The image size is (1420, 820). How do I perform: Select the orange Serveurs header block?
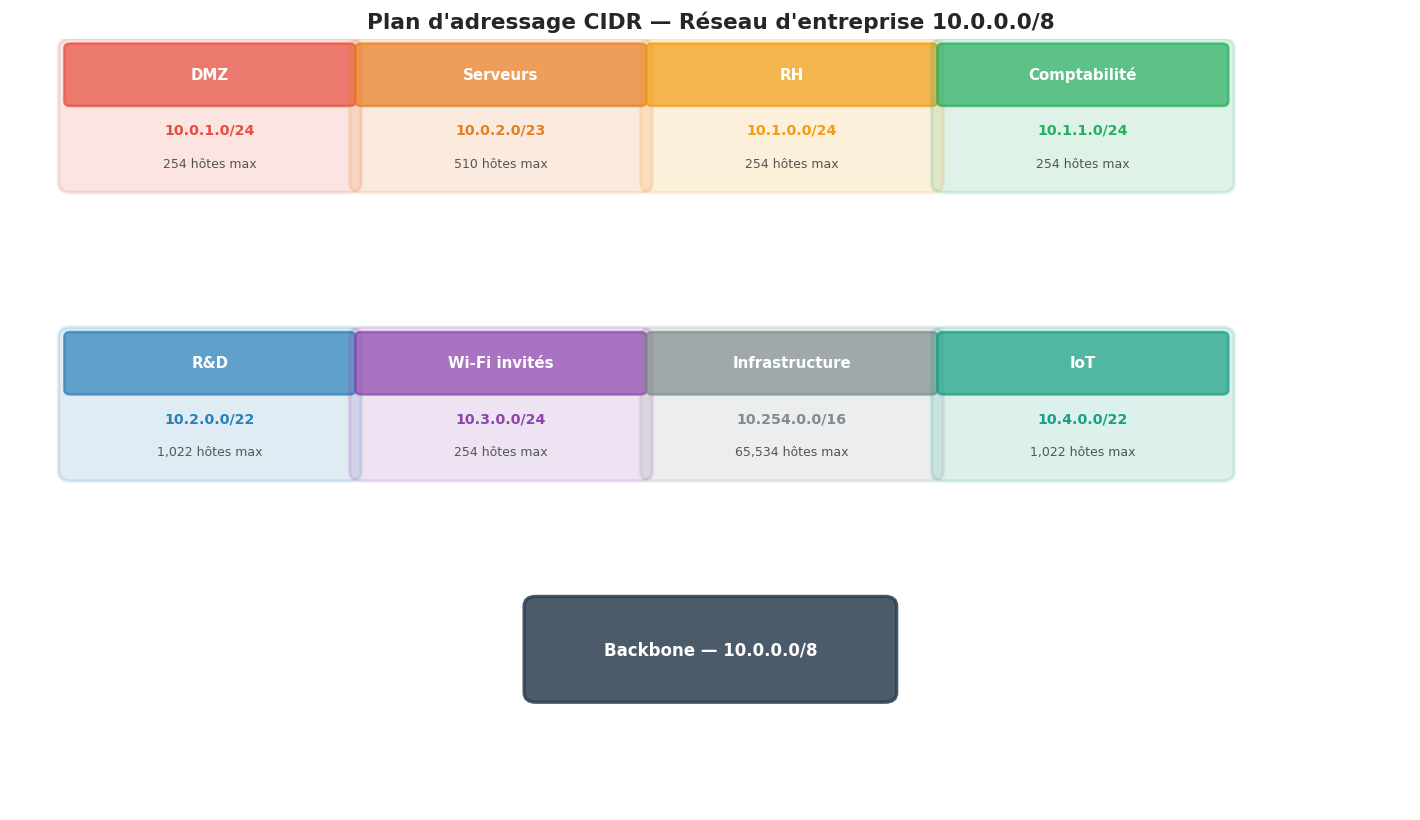pyautogui.click(x=500, y=75)
